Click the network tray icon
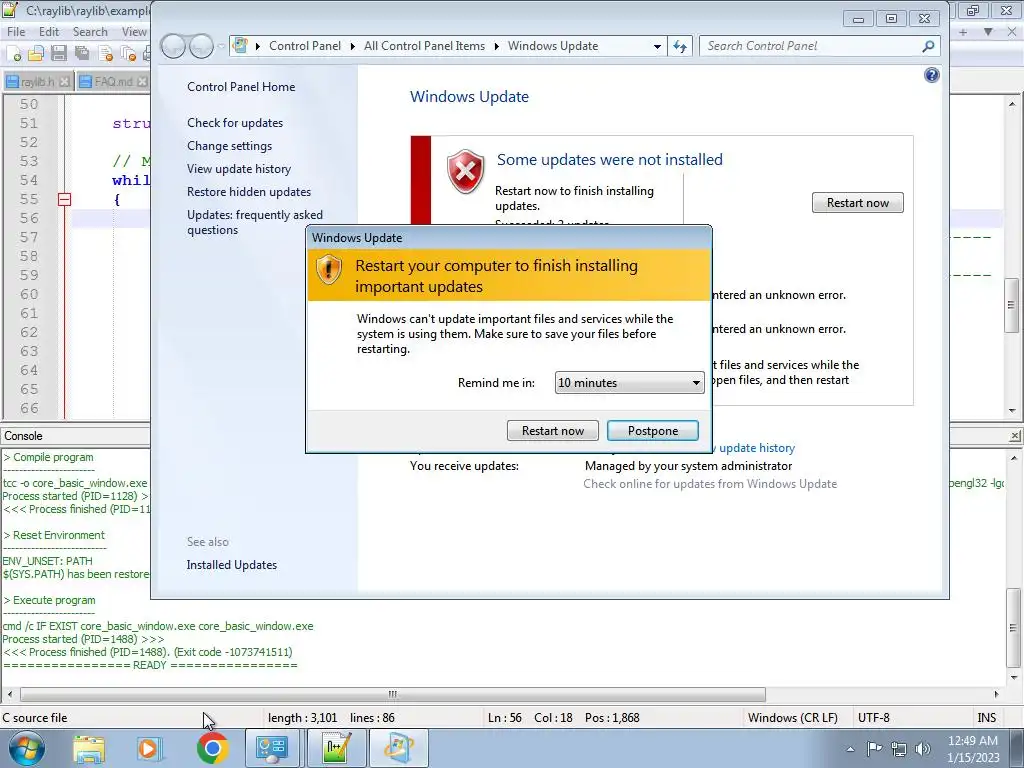The height and width of the screenshot is (768, 1024). 899,749
